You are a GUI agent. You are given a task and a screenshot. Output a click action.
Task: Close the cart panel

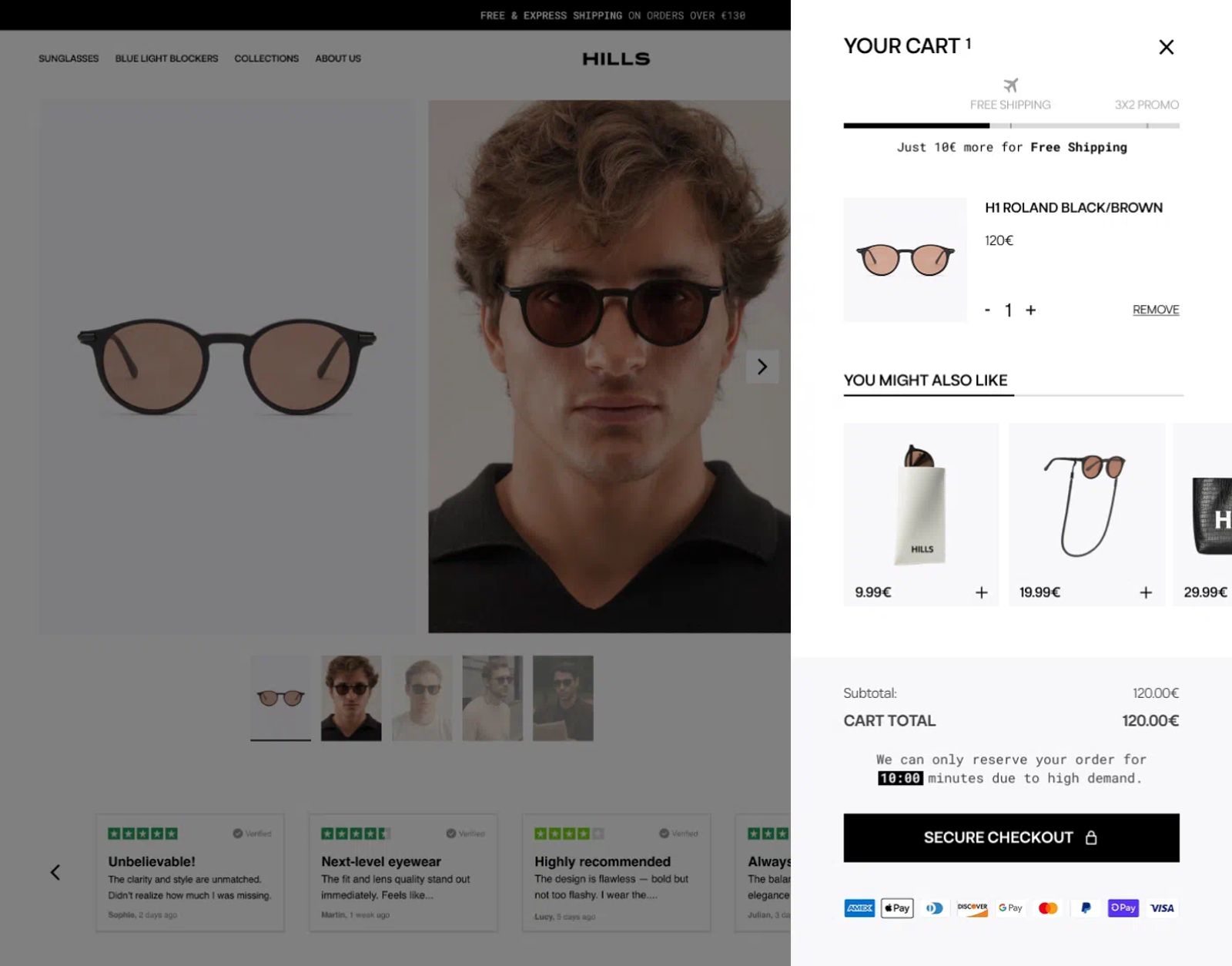(x=1167, y=47)
